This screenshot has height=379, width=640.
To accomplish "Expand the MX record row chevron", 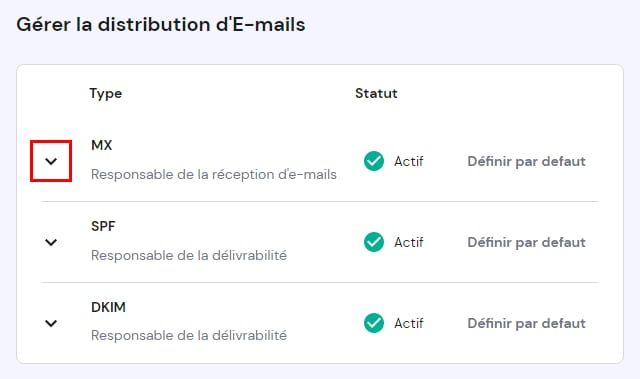I will click(51, 161).
